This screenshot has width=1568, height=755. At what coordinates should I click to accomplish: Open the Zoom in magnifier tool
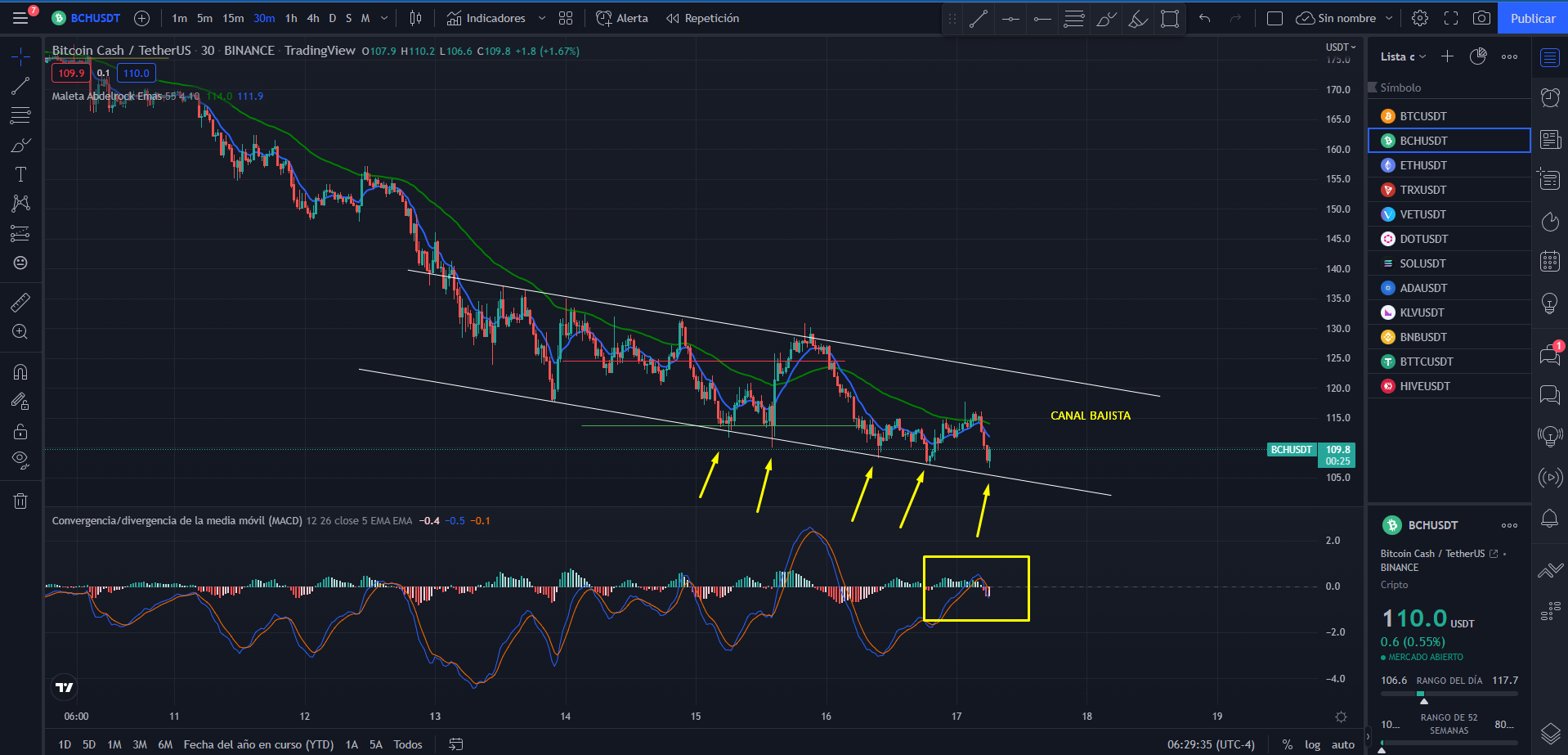click(20, 331)
